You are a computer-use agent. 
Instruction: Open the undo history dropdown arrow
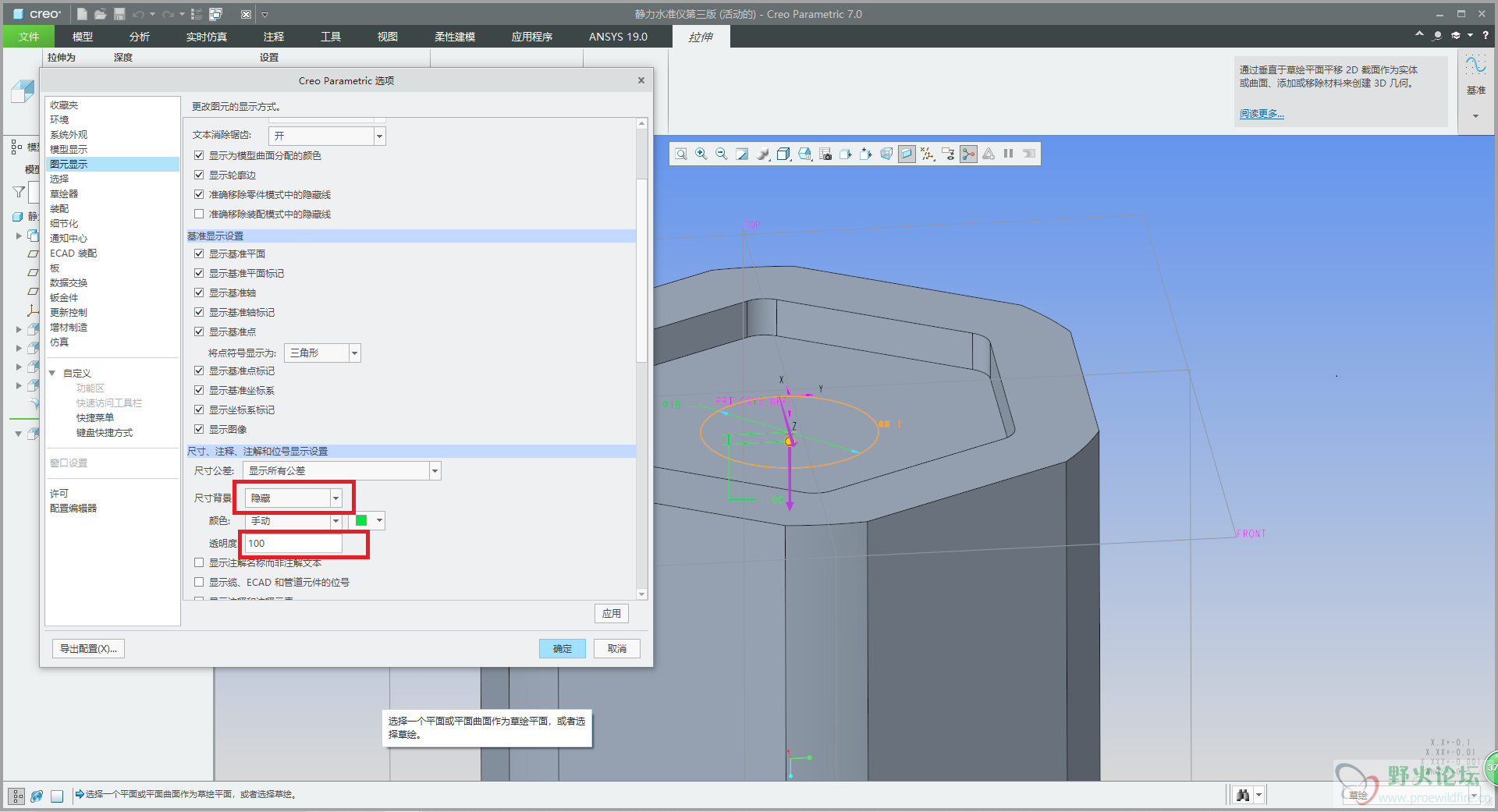(152, 14)
